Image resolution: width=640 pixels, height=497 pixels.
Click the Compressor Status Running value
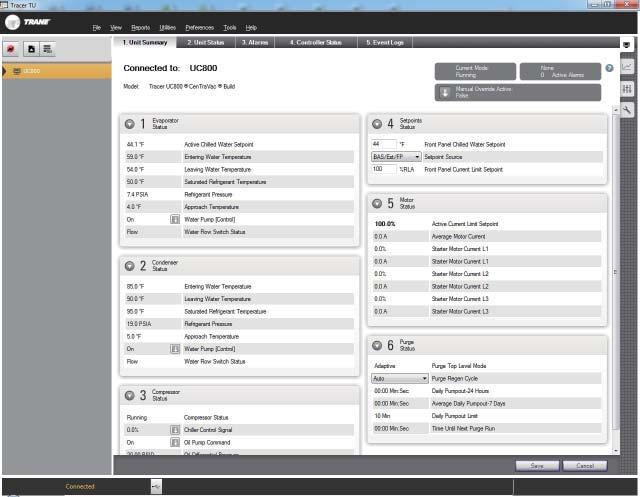tap(137, 417)
